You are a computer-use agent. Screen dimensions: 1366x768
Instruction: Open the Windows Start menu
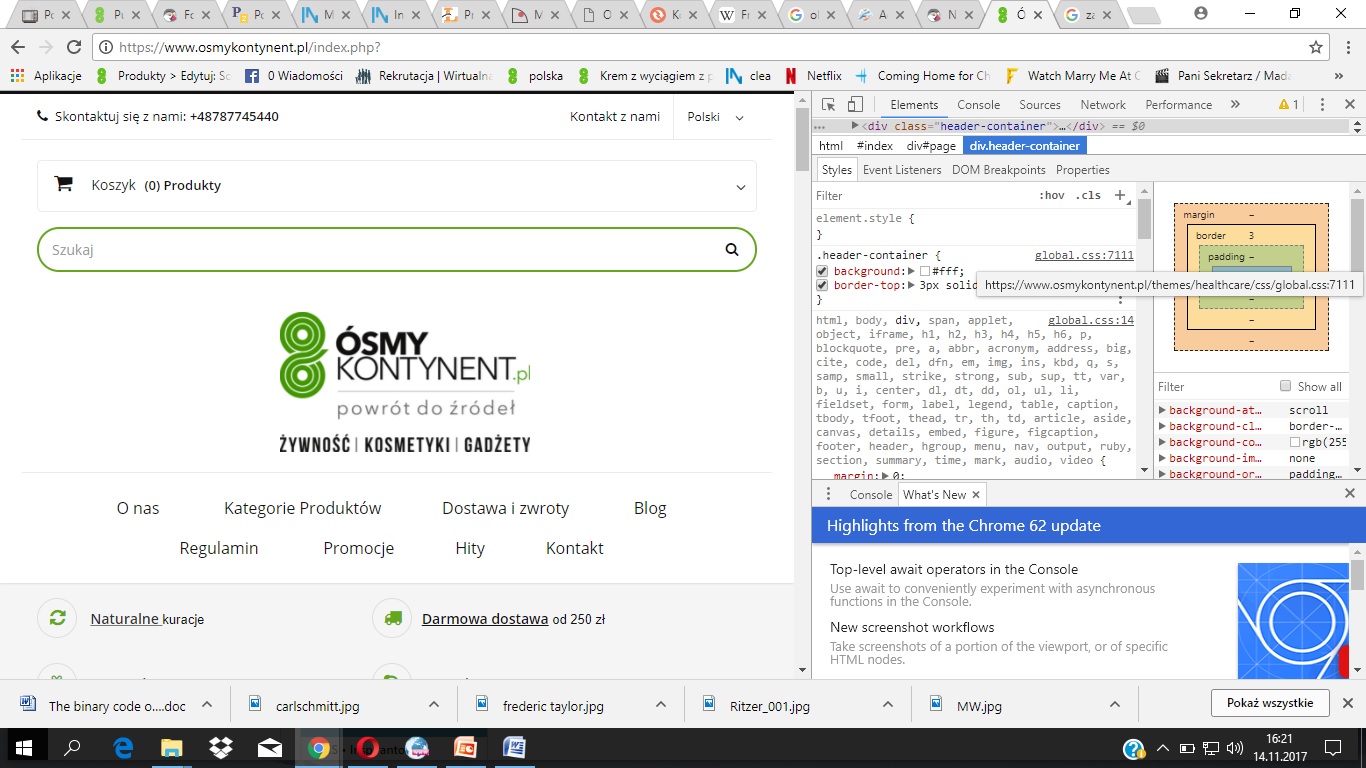23,748
